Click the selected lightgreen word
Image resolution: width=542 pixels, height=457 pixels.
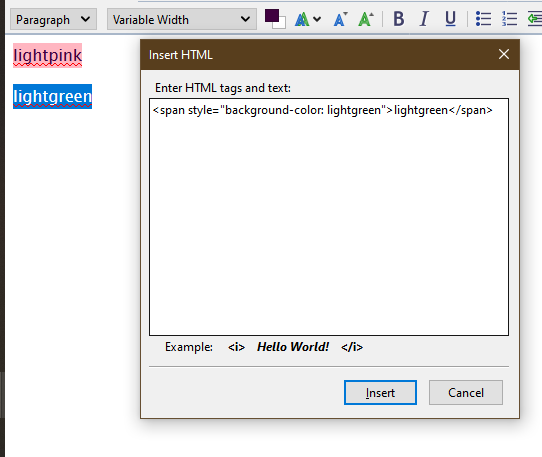[52, 96]
